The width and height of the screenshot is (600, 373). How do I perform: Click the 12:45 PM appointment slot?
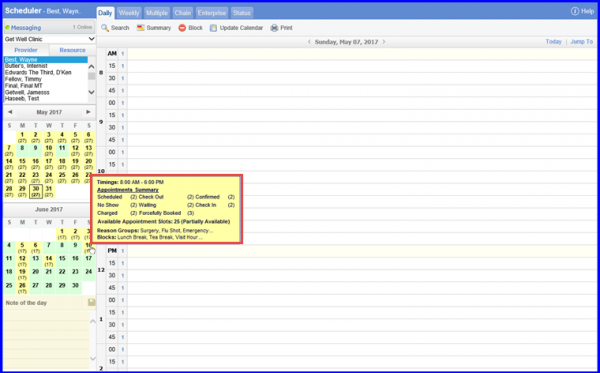[x=362, y=288]
